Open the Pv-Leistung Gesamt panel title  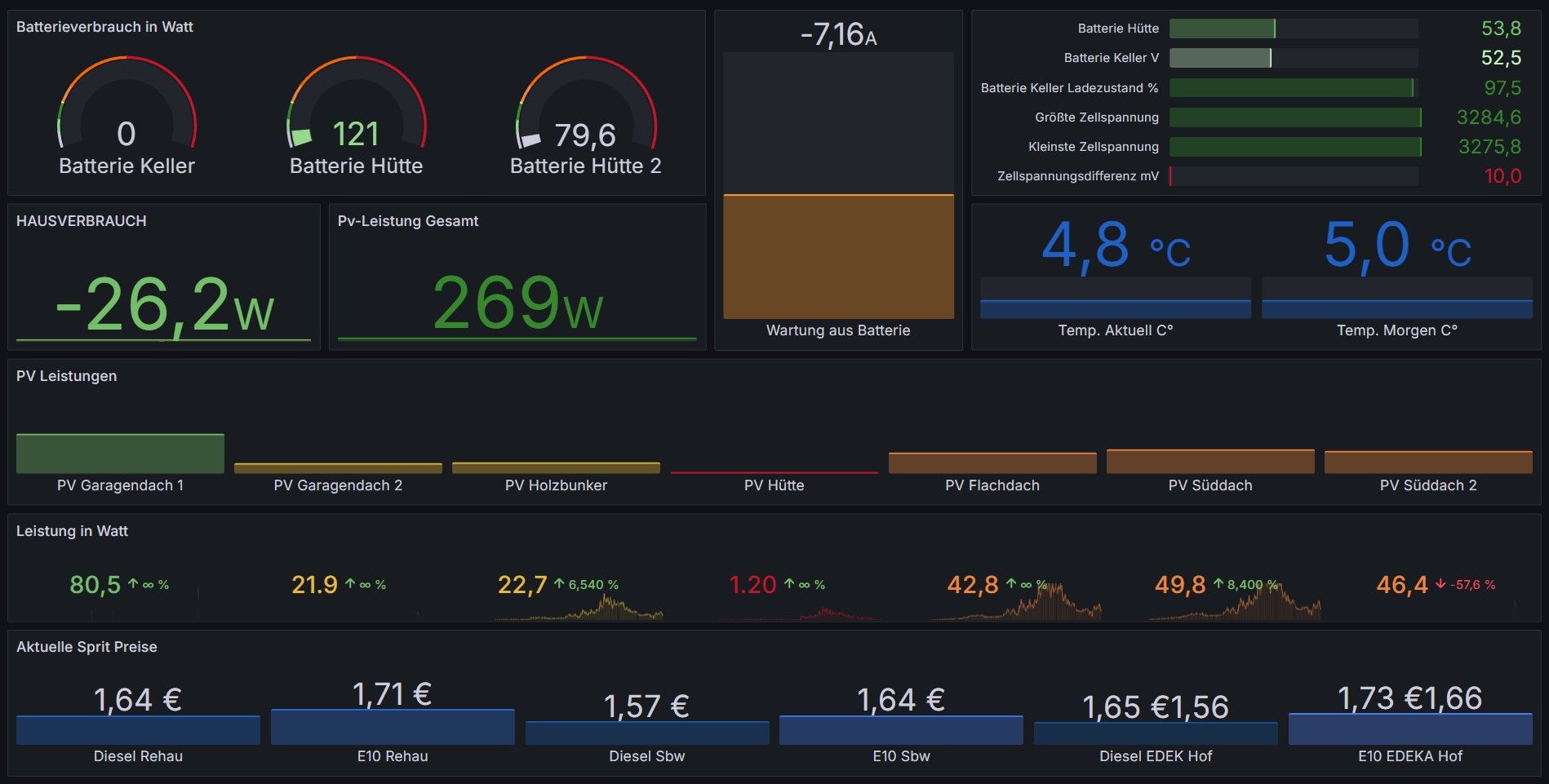click(x=408, y=221)
